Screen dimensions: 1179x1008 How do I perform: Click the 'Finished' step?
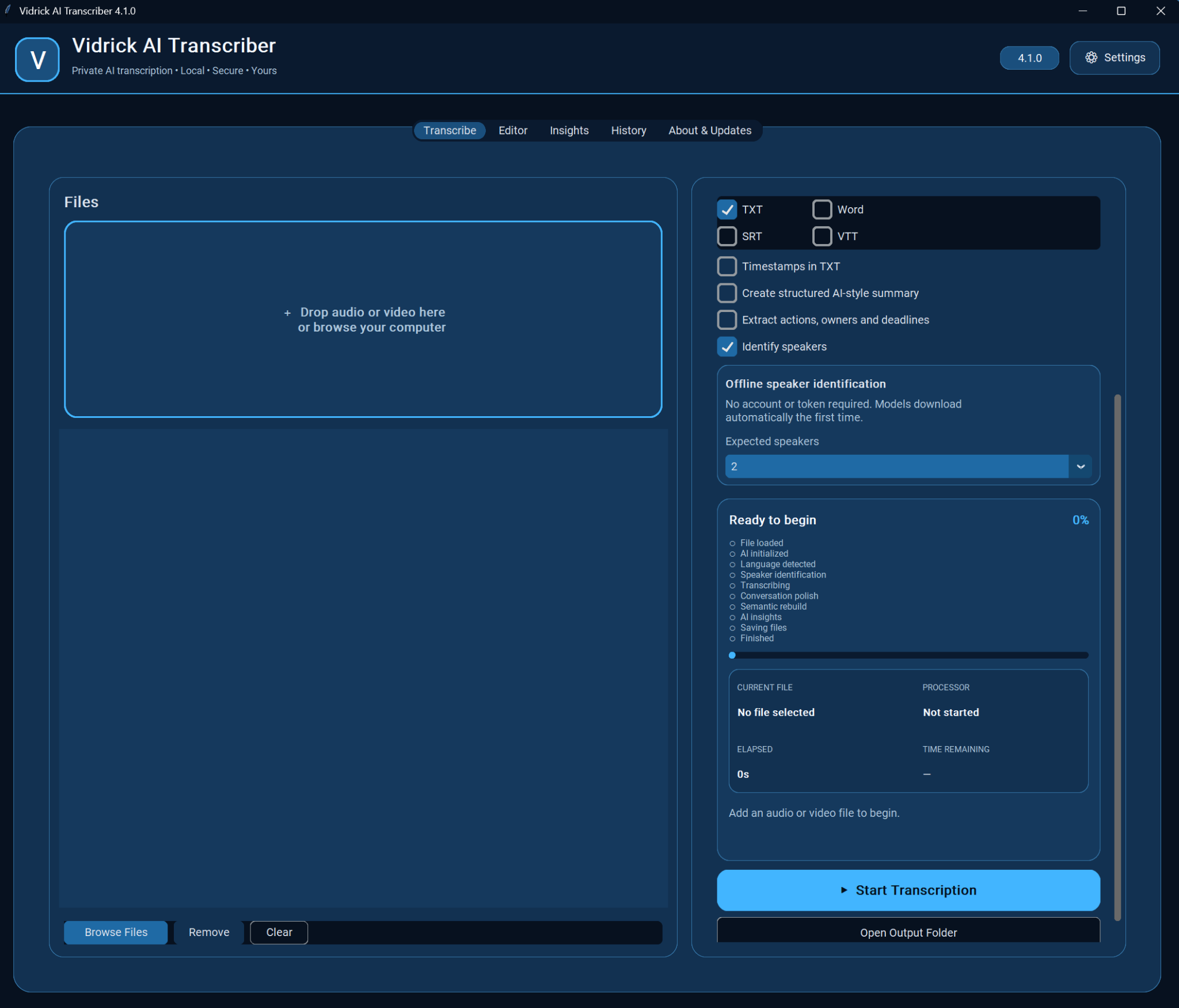pyautogui.click(x=757, y=638)
